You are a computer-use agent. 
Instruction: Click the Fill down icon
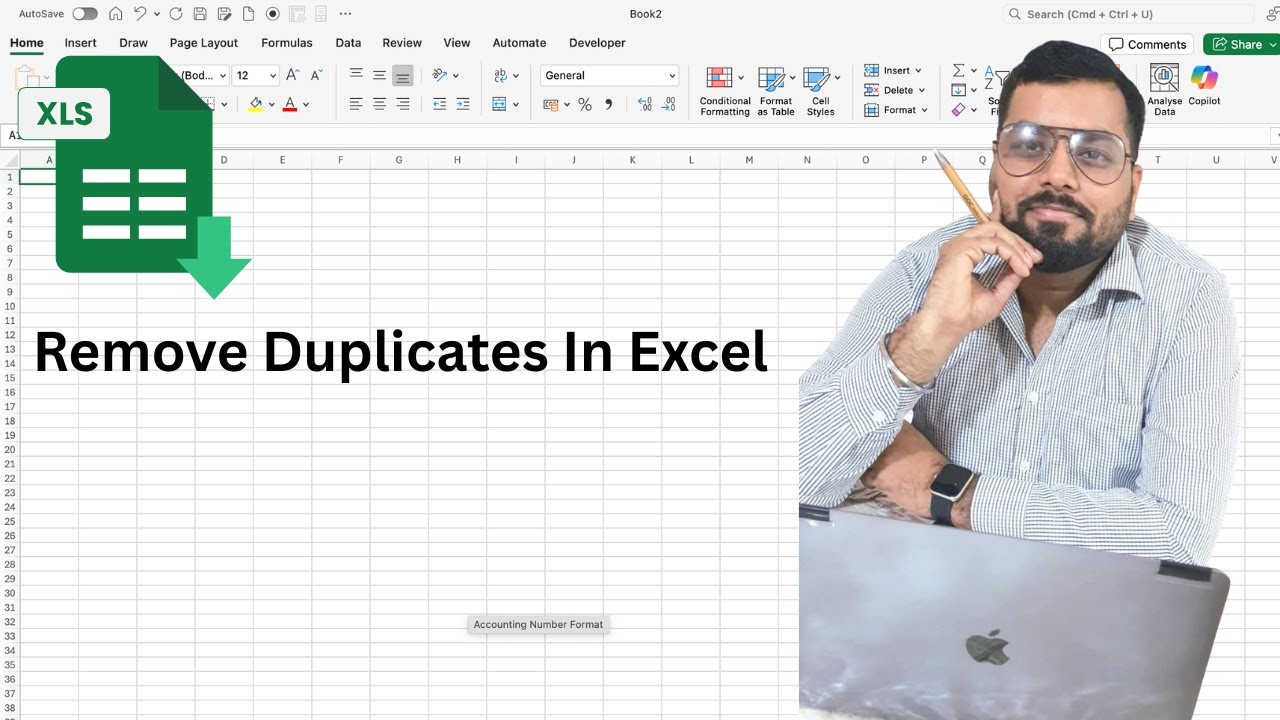[x=958, y=90]
